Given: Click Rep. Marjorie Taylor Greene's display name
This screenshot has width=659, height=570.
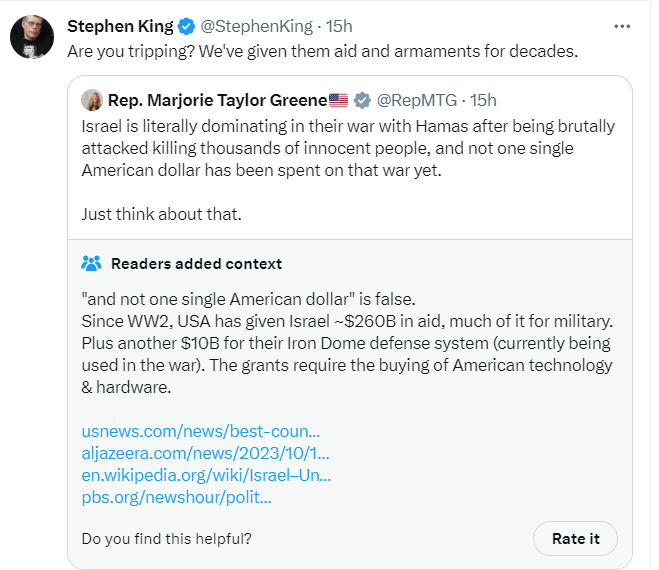Looking at the screenshot, I should tap(217, 100).
